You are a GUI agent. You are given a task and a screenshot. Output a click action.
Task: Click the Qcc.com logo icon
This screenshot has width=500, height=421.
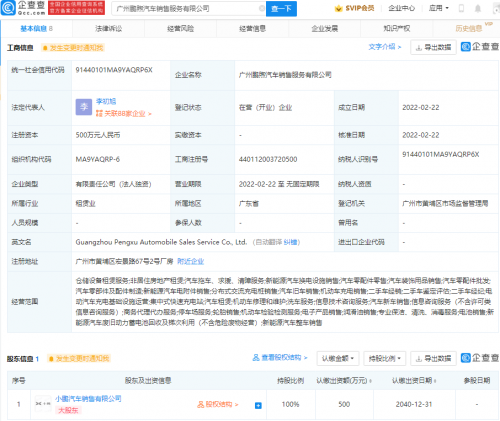click(8, 8)
